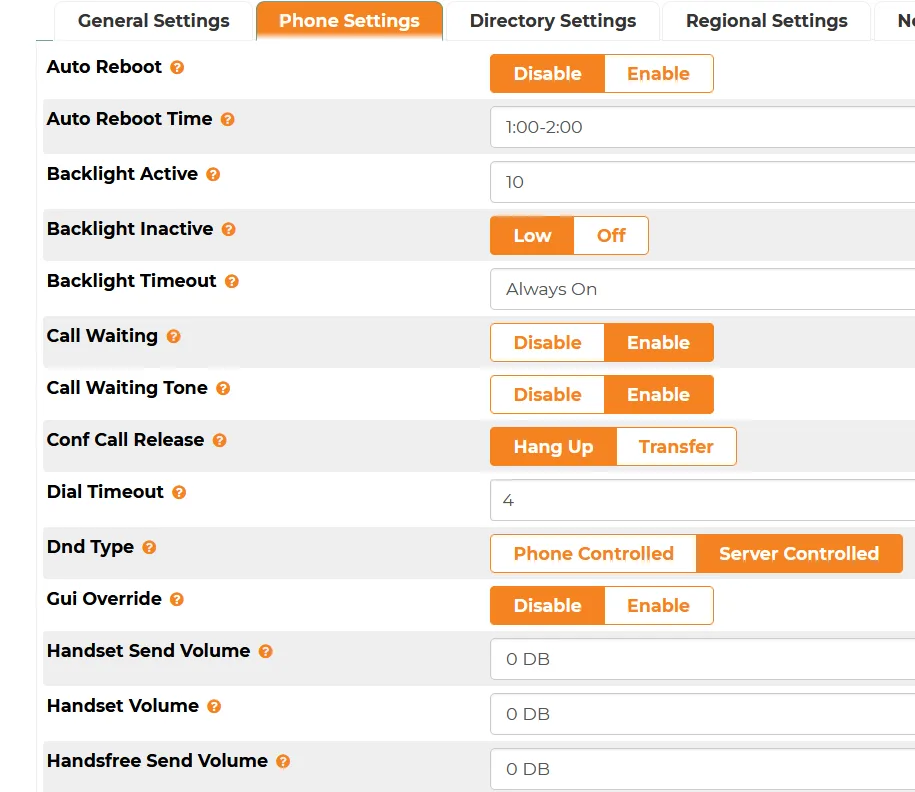This screenshot has height=792, width=915.
Task: Open Conf Call Release help icon
Action: click(x=219, y=440)
